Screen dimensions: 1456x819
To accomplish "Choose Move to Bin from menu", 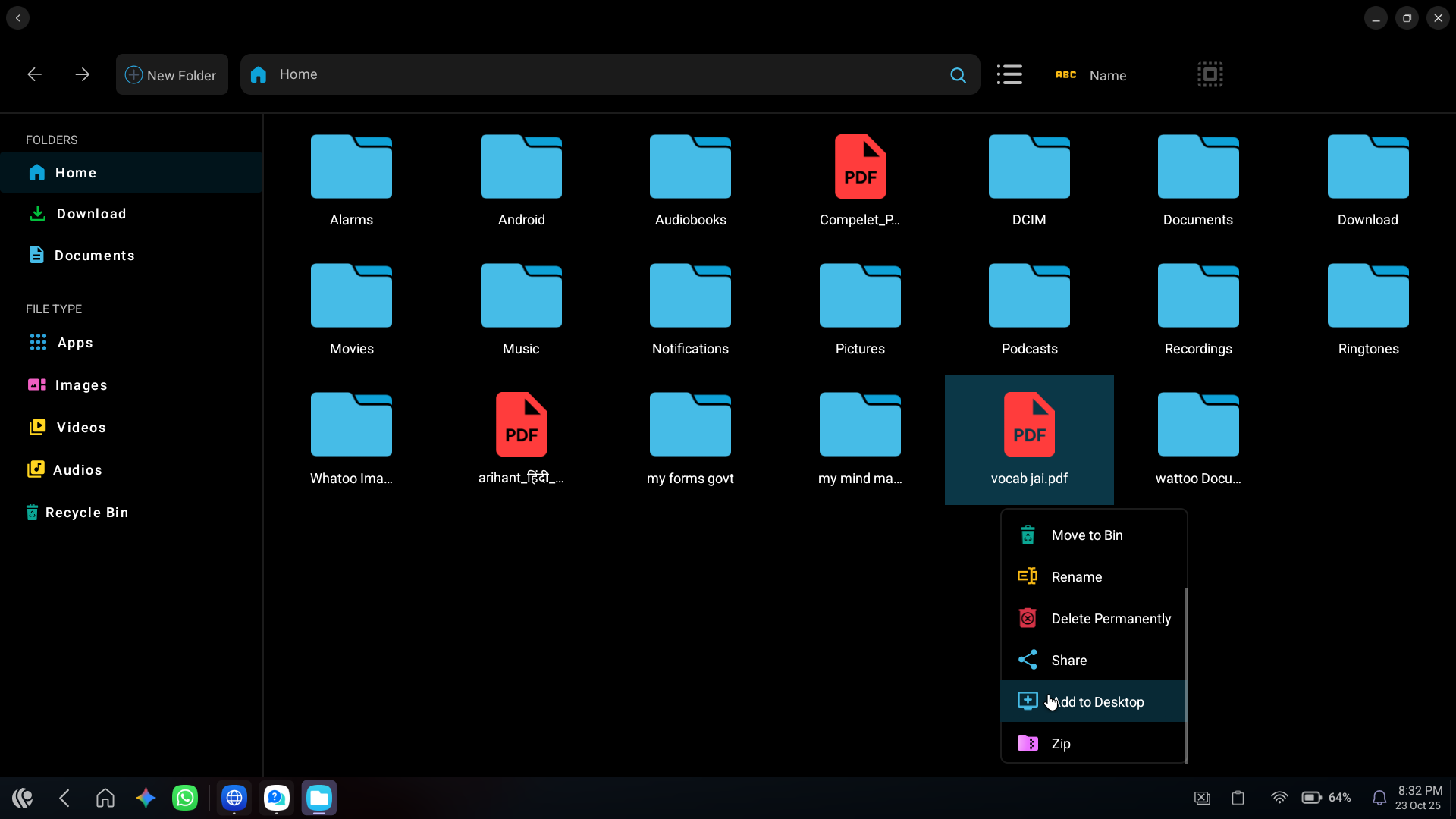I will [x=1087, y=535].
